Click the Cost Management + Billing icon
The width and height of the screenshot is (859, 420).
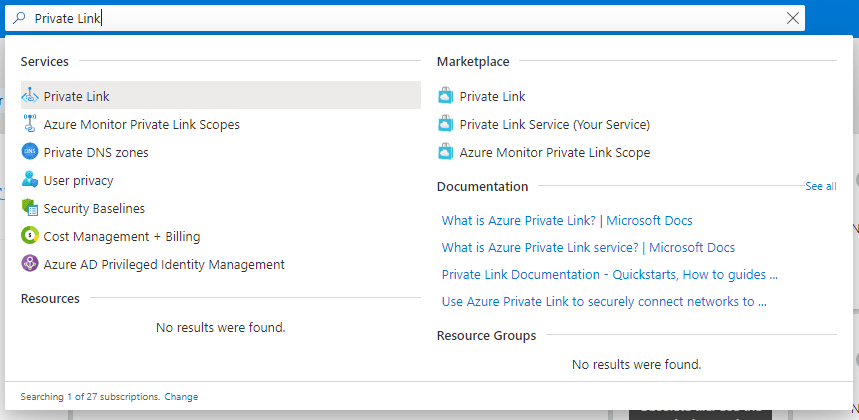[x=30, y=236]
